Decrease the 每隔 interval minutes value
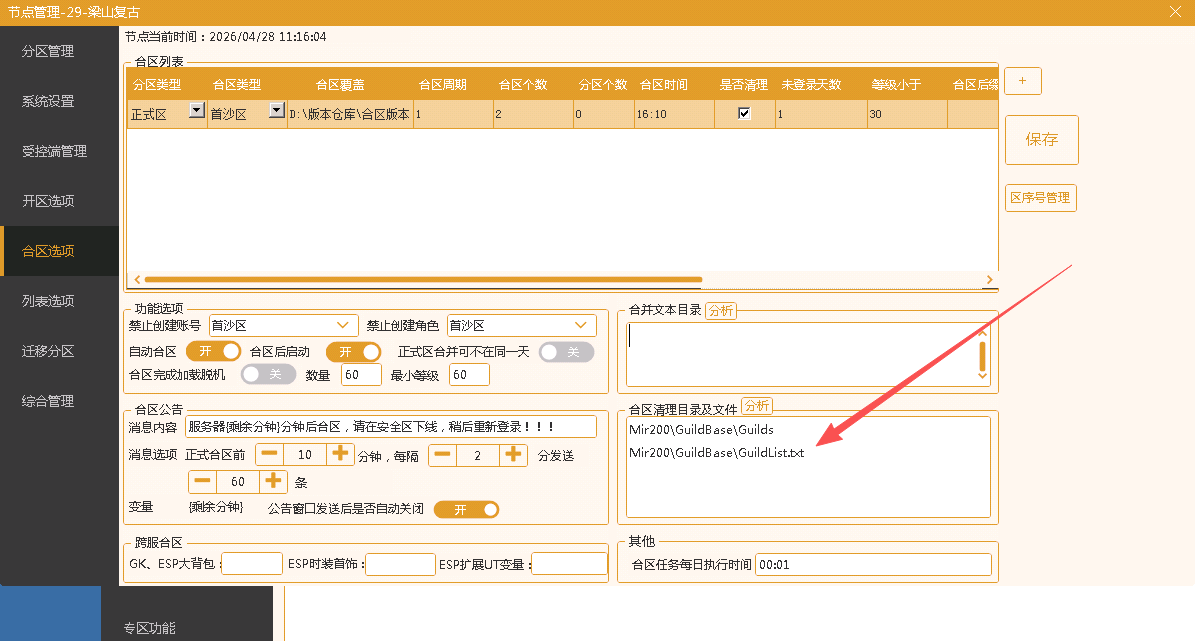1195x641 pixels. [442, 455]
